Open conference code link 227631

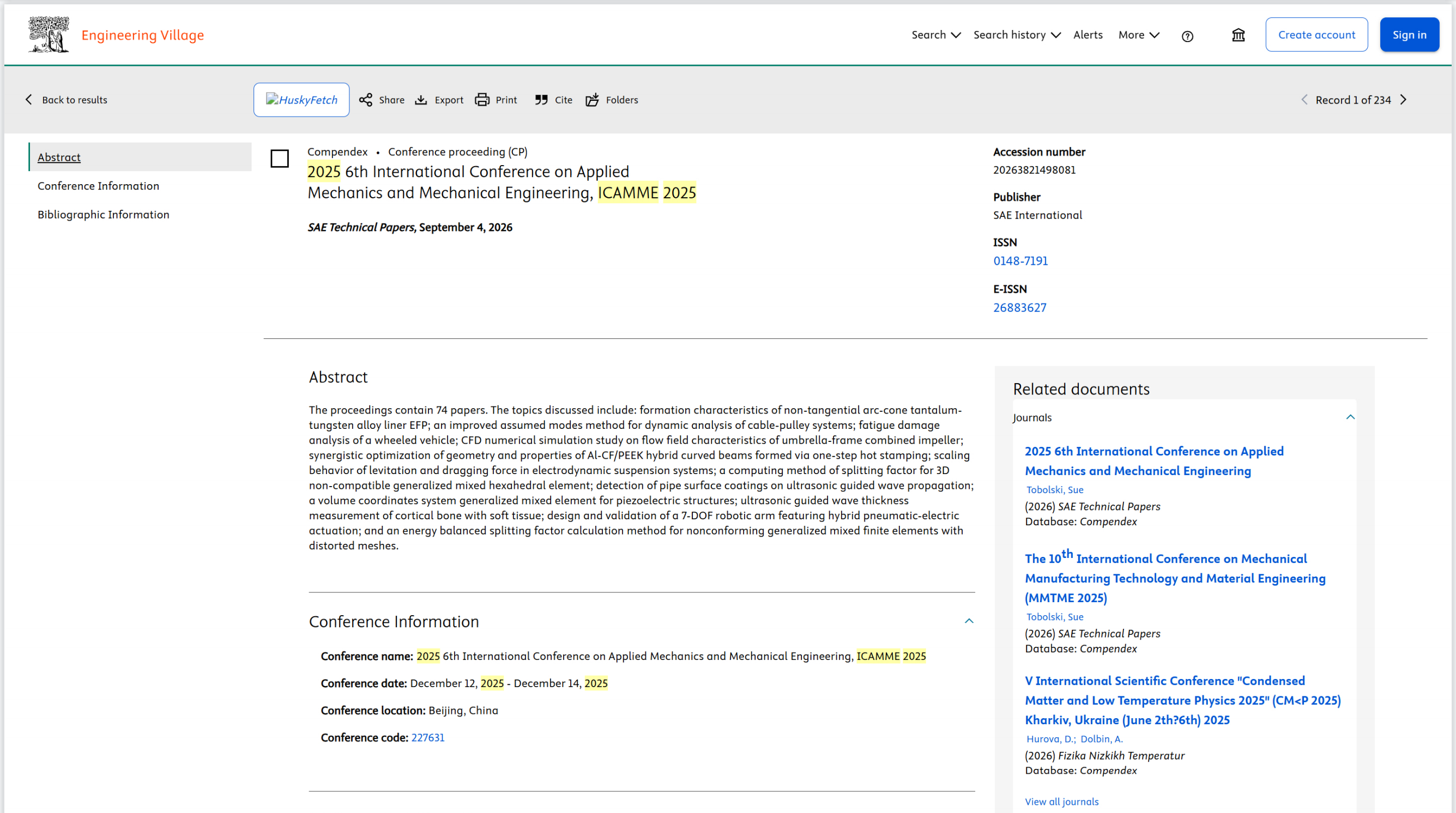coord(428,738)
